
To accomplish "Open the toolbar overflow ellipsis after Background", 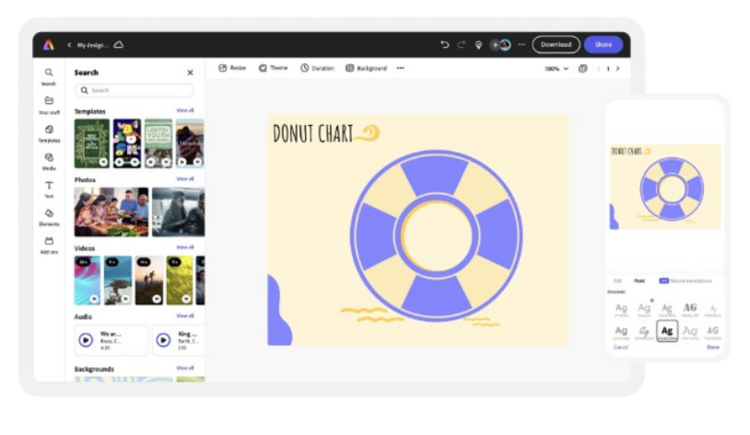I will pyautogui.click(x=400, y=68).
